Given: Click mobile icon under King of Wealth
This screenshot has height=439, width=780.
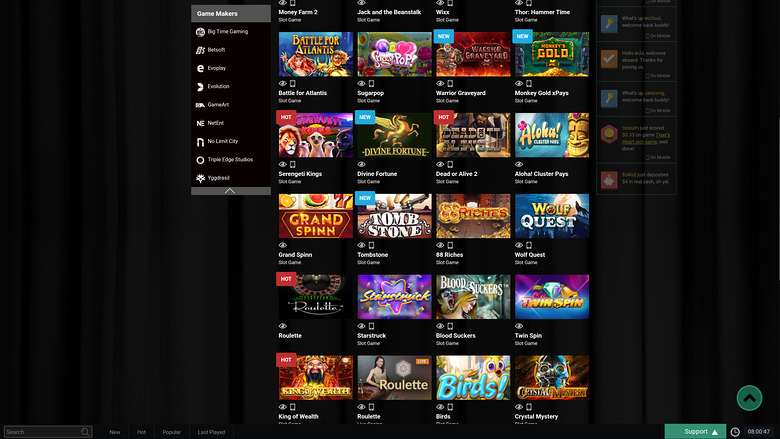Looking at the screenshot, I should coord(292,407).
